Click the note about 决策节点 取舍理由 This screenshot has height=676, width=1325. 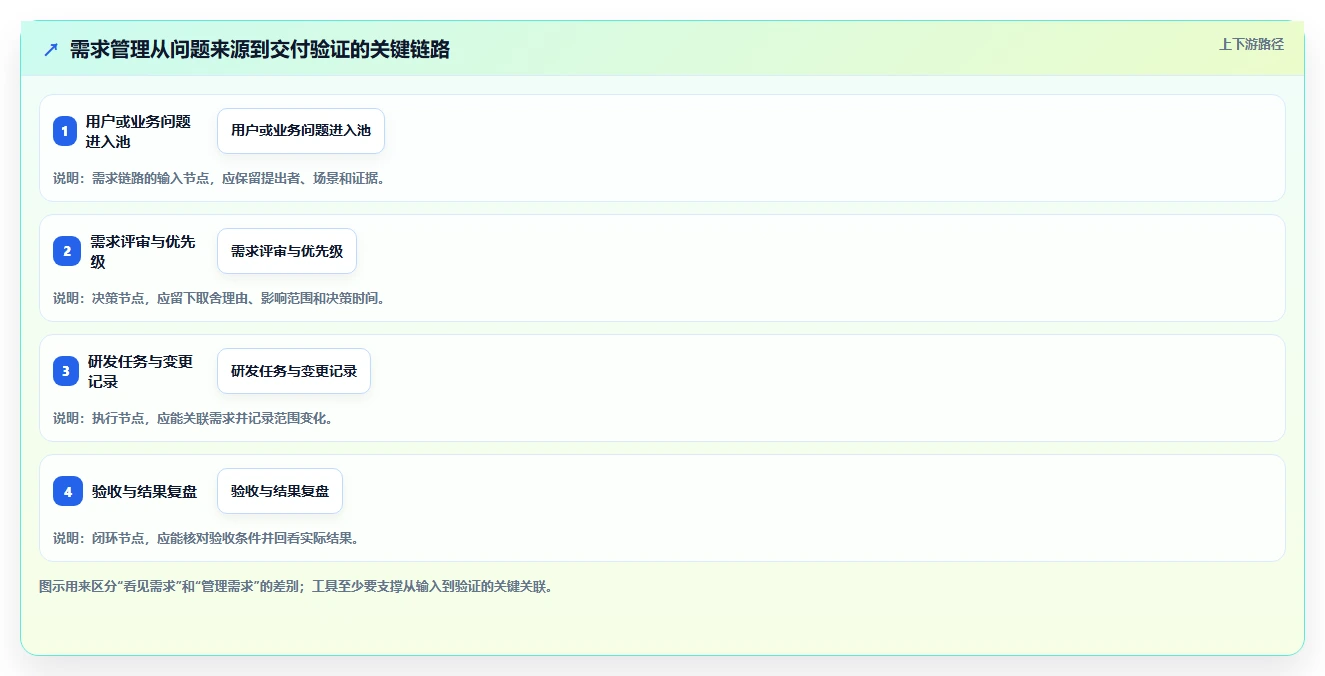pyautogui.click(x=219, y=298)
